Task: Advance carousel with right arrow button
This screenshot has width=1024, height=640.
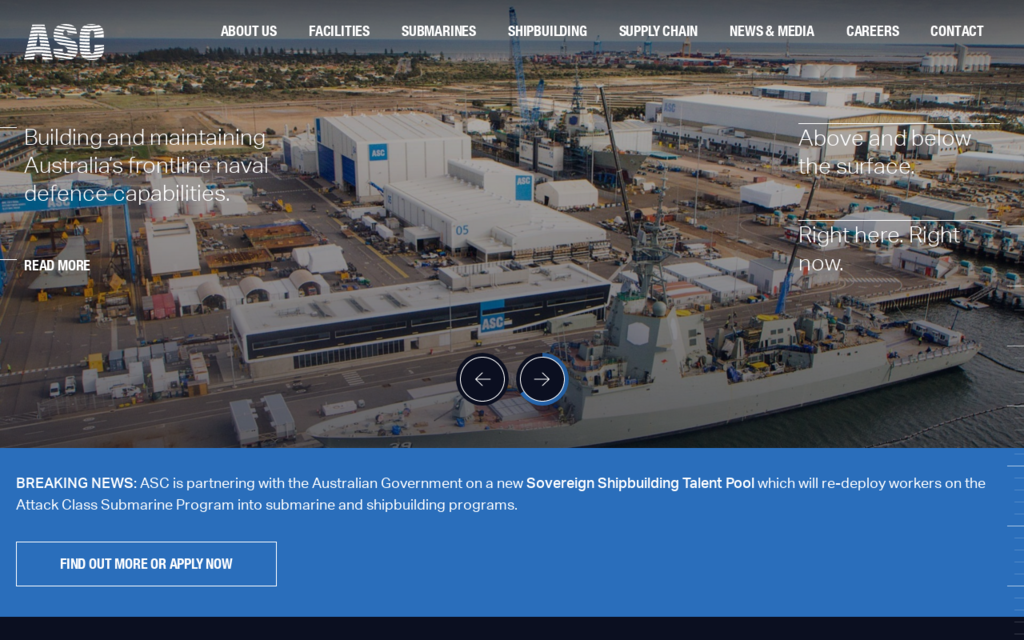Action: pos(542,379)
